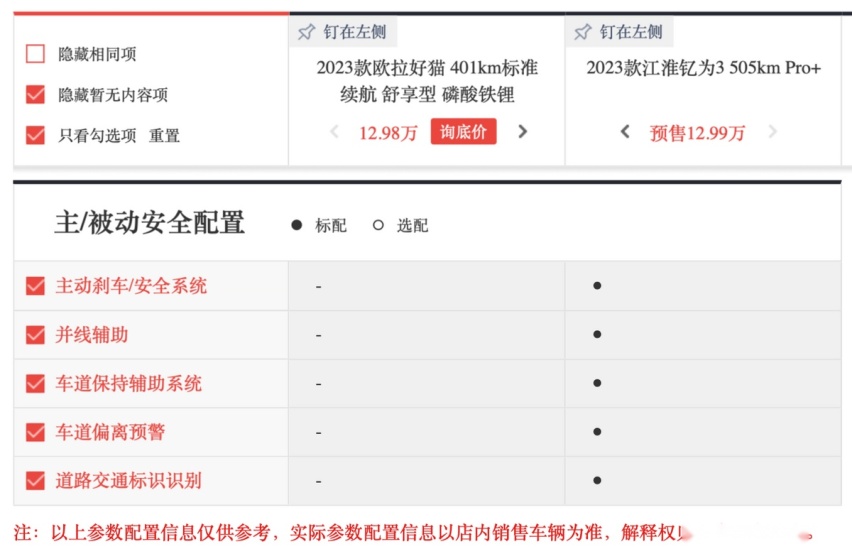Uncheck the 道路交通标识识别 row checkbox
The height and width of the screenshot is (549, 852).
pos(35,481)
